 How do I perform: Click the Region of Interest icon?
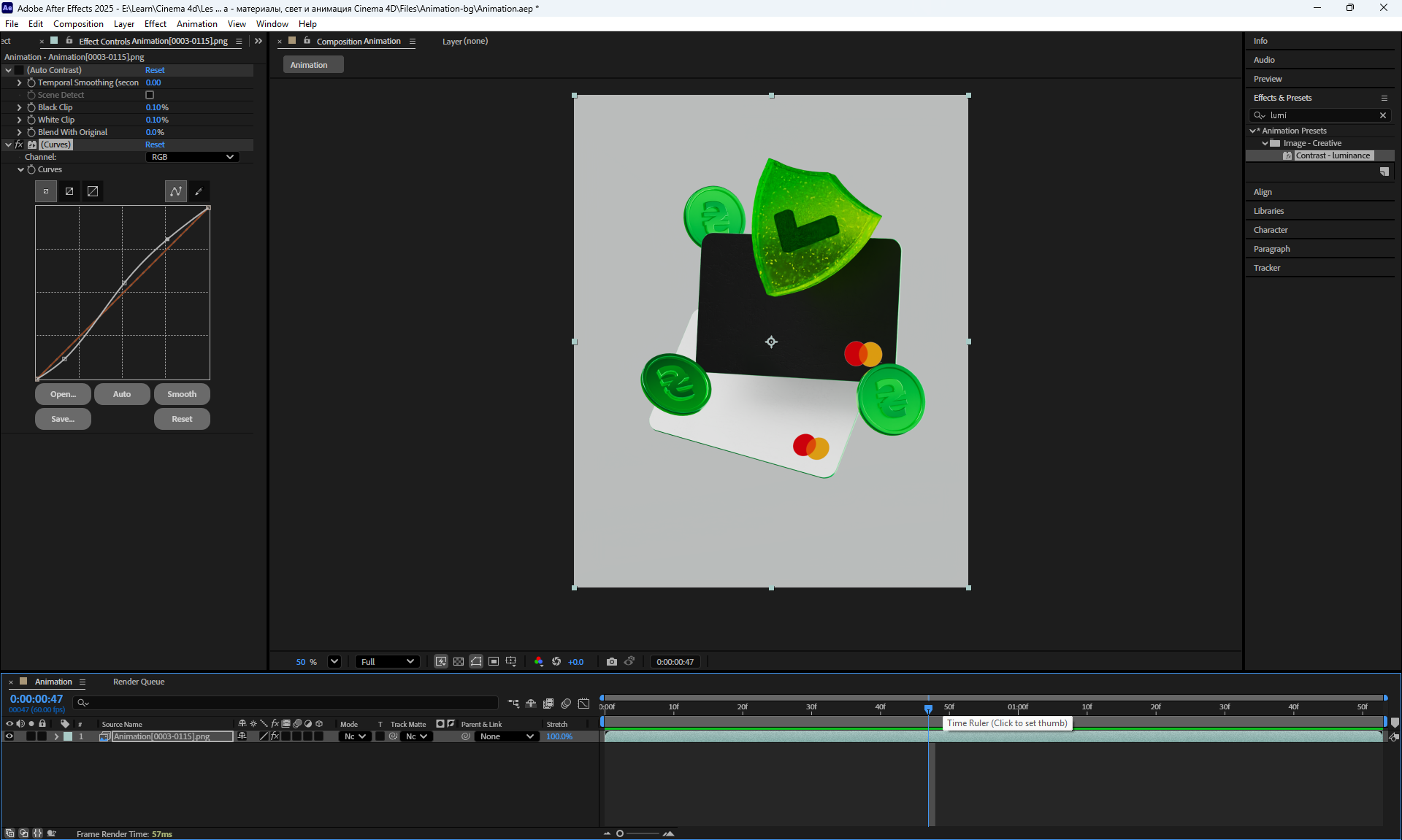click(494, 662)
